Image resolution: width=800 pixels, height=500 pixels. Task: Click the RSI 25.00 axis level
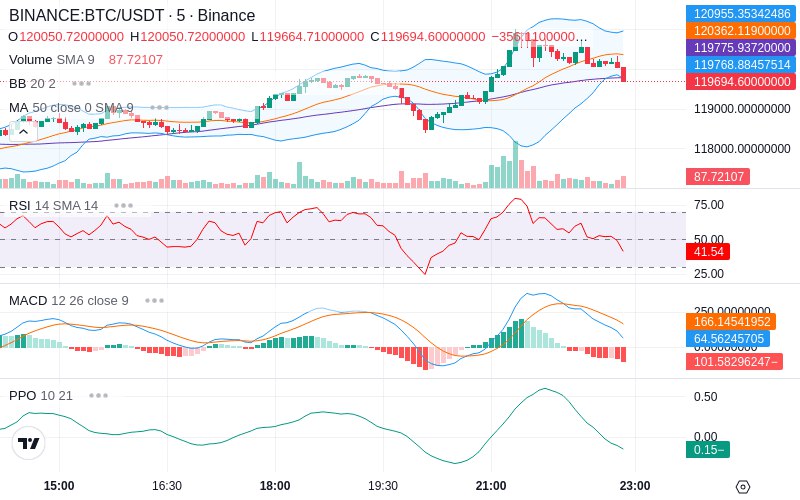709,274
